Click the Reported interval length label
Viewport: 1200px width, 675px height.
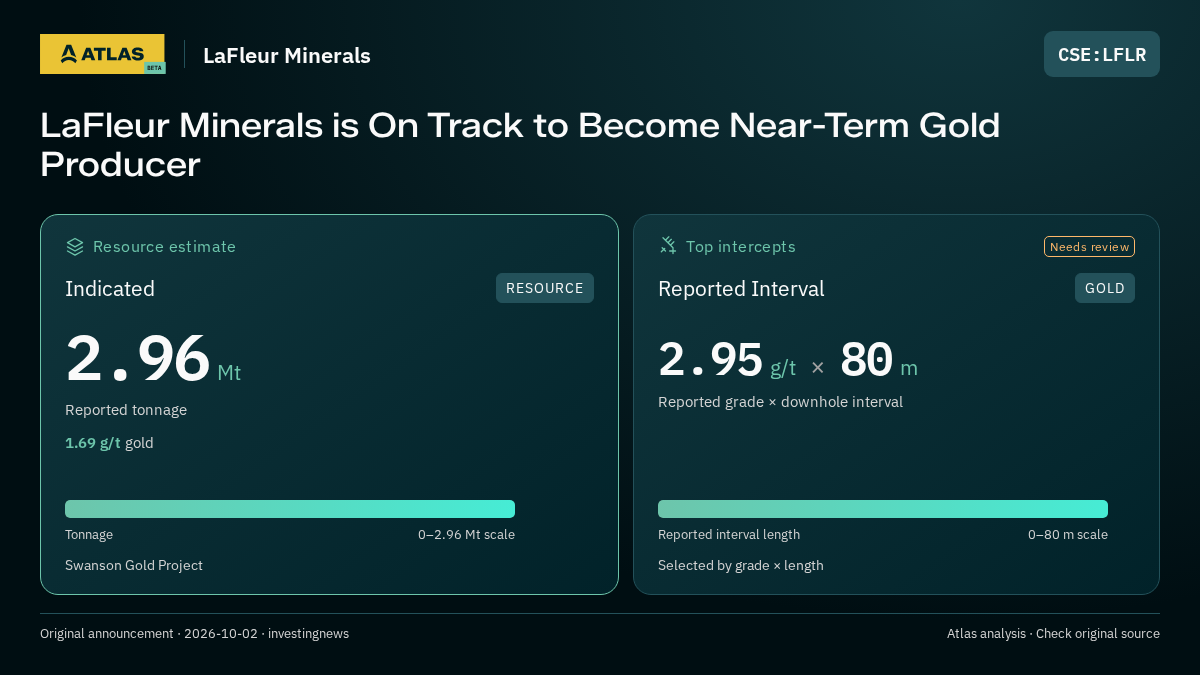[x=729, y=535]
